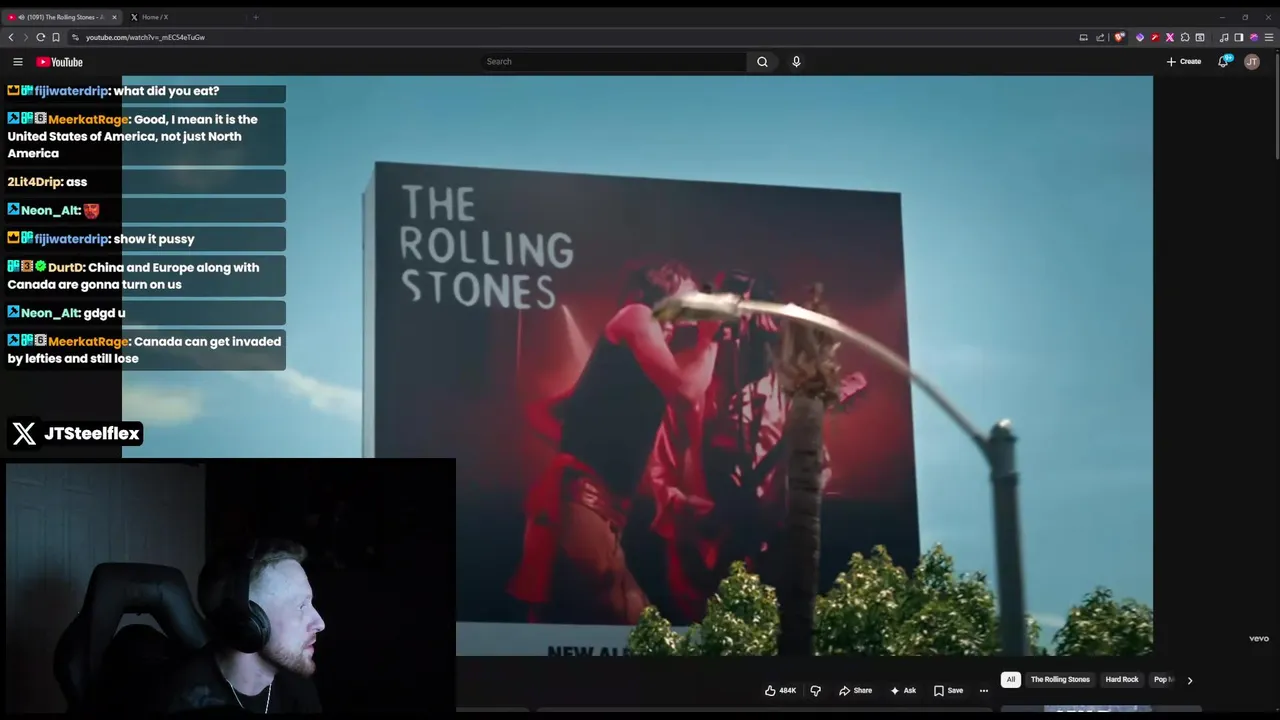1280x720 pixels.
Task: Like the video with the thumbs-up 484K button
Action: point(780,690)
